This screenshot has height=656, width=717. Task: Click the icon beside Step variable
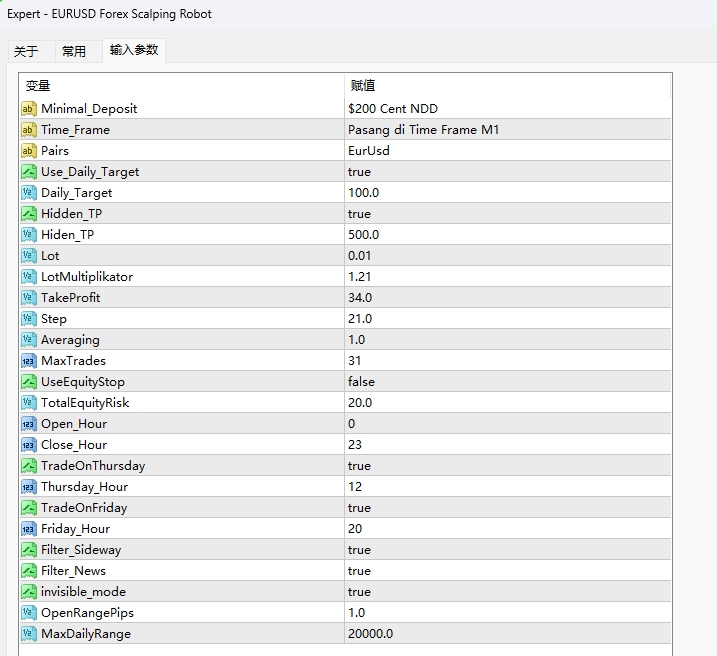coord(29,319)
